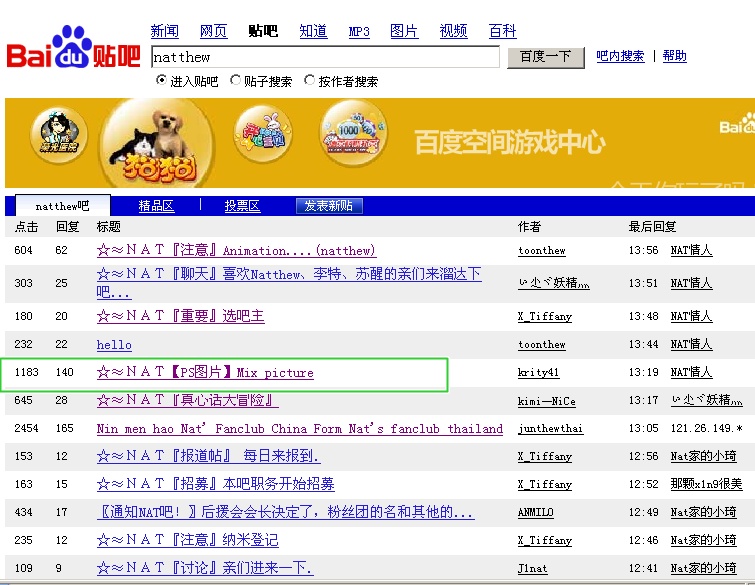Switch to the 投票区 tab
The image size is (755, 585).
click(x=243, y=206)
